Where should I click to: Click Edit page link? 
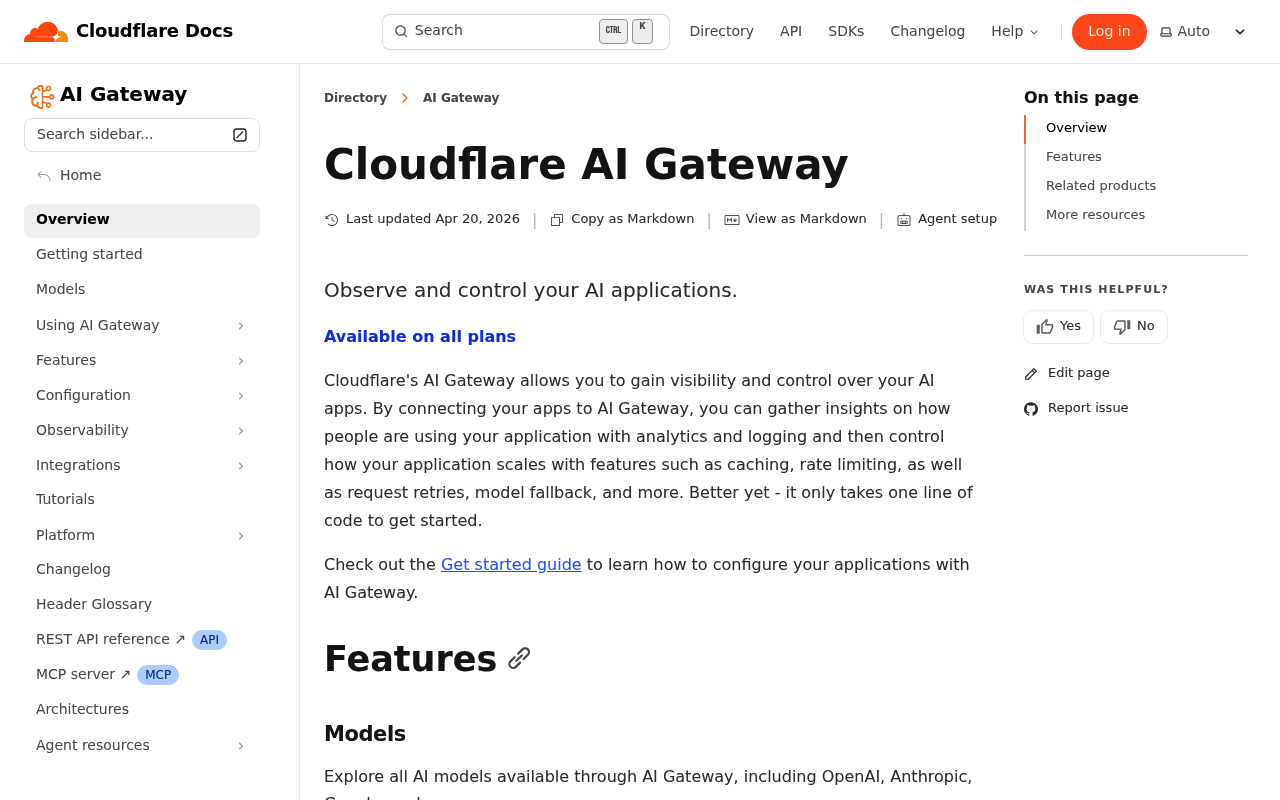(1067, 373)
